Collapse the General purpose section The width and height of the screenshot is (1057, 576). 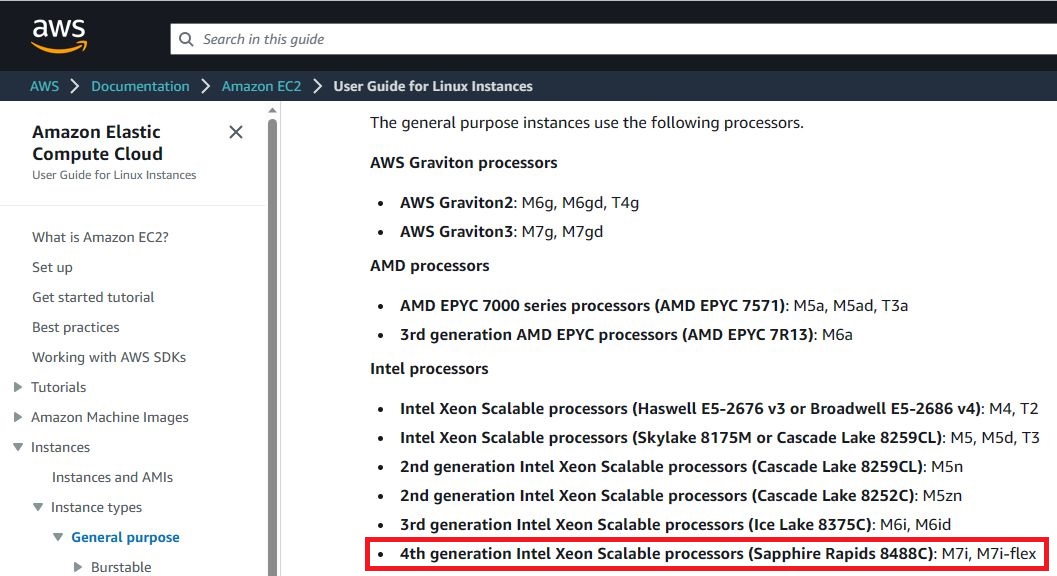pyautogui.click(x=57, y=537)
